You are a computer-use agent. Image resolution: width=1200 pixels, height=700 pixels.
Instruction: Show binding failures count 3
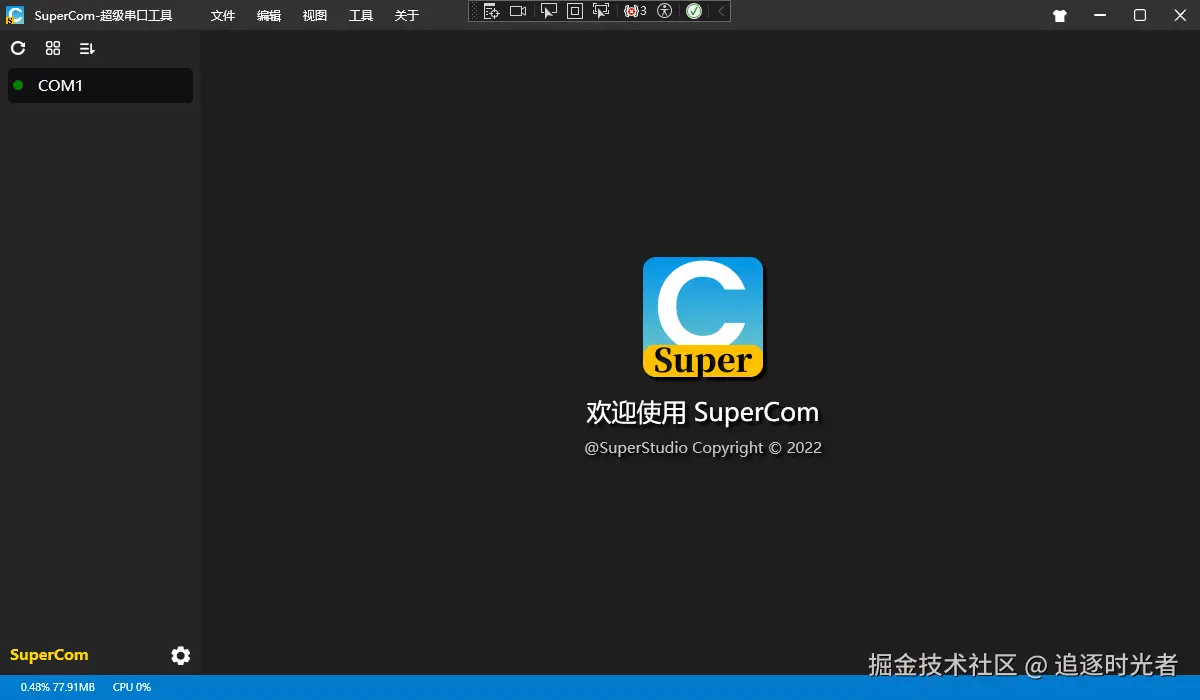[x=635, y=11]
